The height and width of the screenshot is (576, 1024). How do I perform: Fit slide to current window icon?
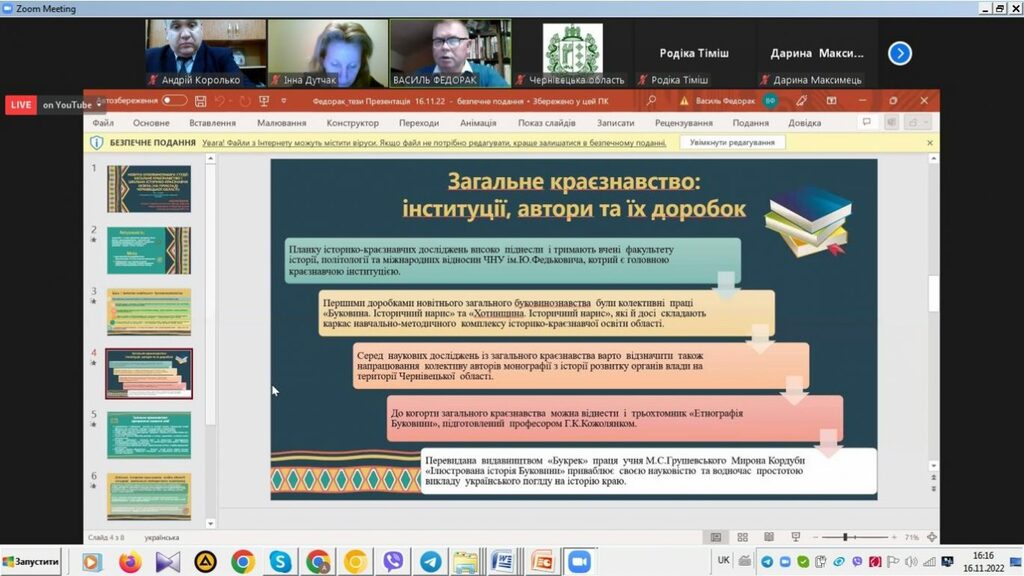[x=932, y=537]
